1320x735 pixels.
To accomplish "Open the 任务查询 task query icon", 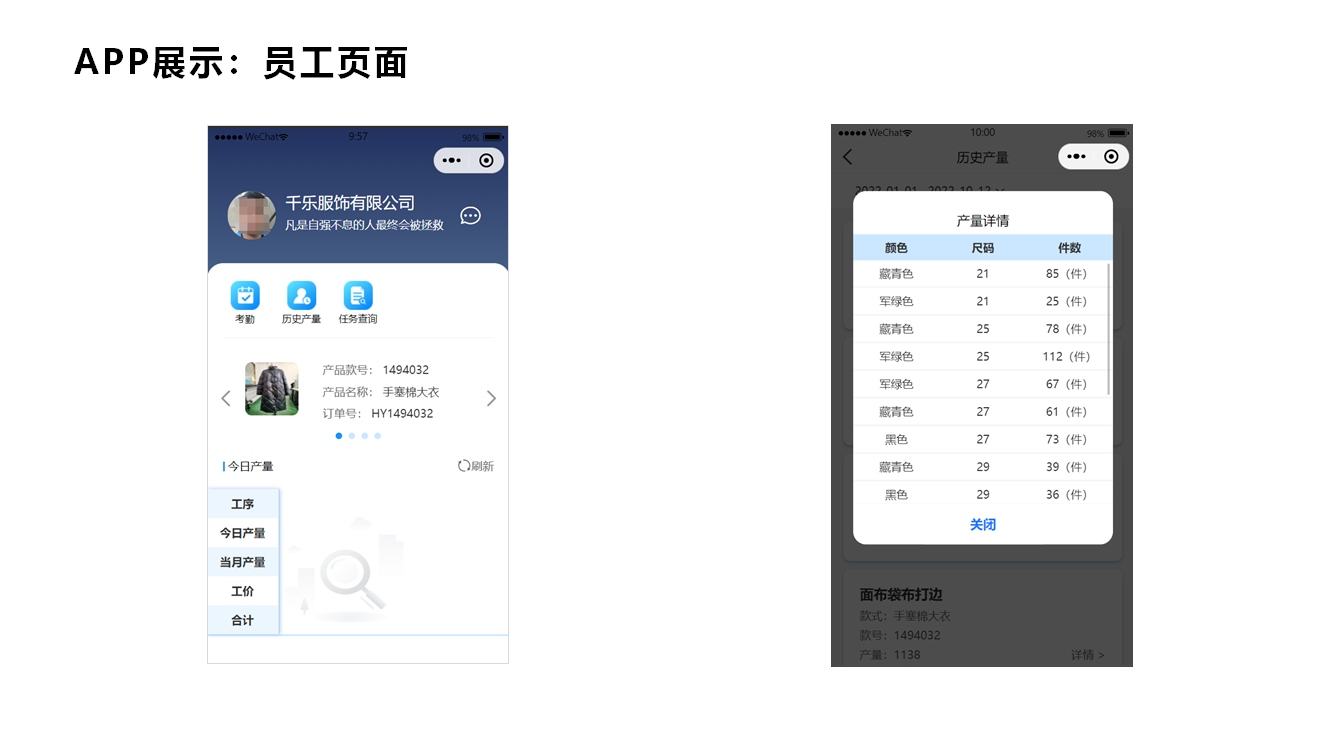I will [358, 296].
